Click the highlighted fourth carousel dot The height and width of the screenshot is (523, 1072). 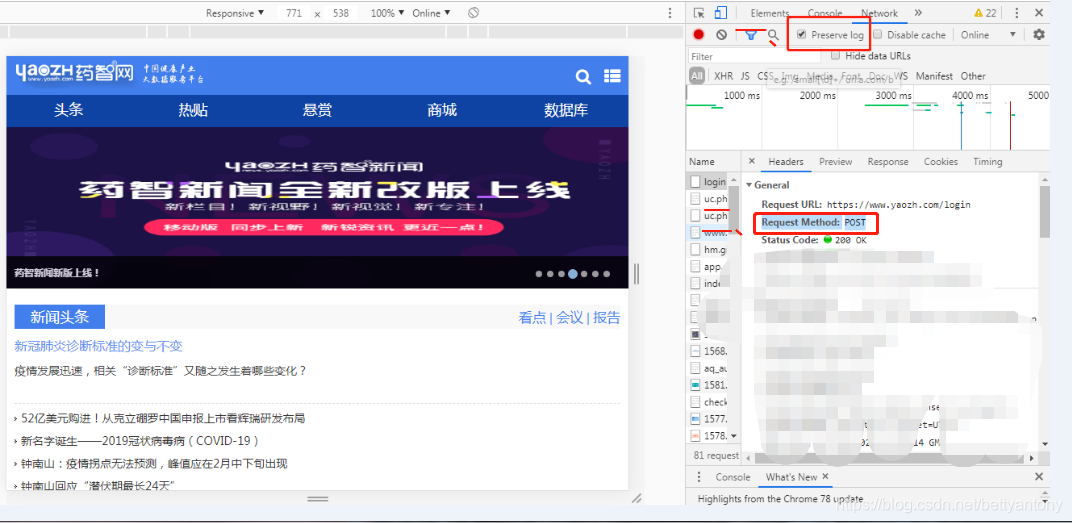click(x=573, y=273)
